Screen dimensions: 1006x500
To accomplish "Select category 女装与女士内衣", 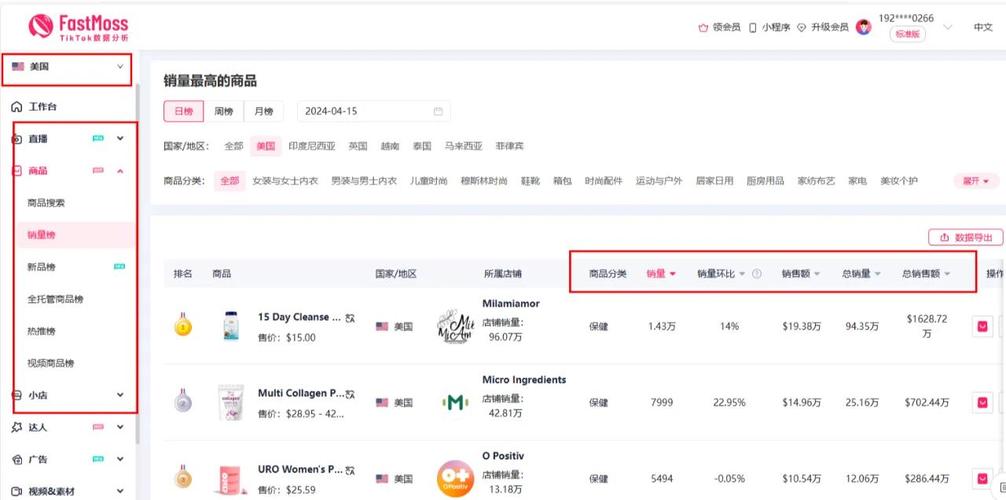I will tap(286, 181).
